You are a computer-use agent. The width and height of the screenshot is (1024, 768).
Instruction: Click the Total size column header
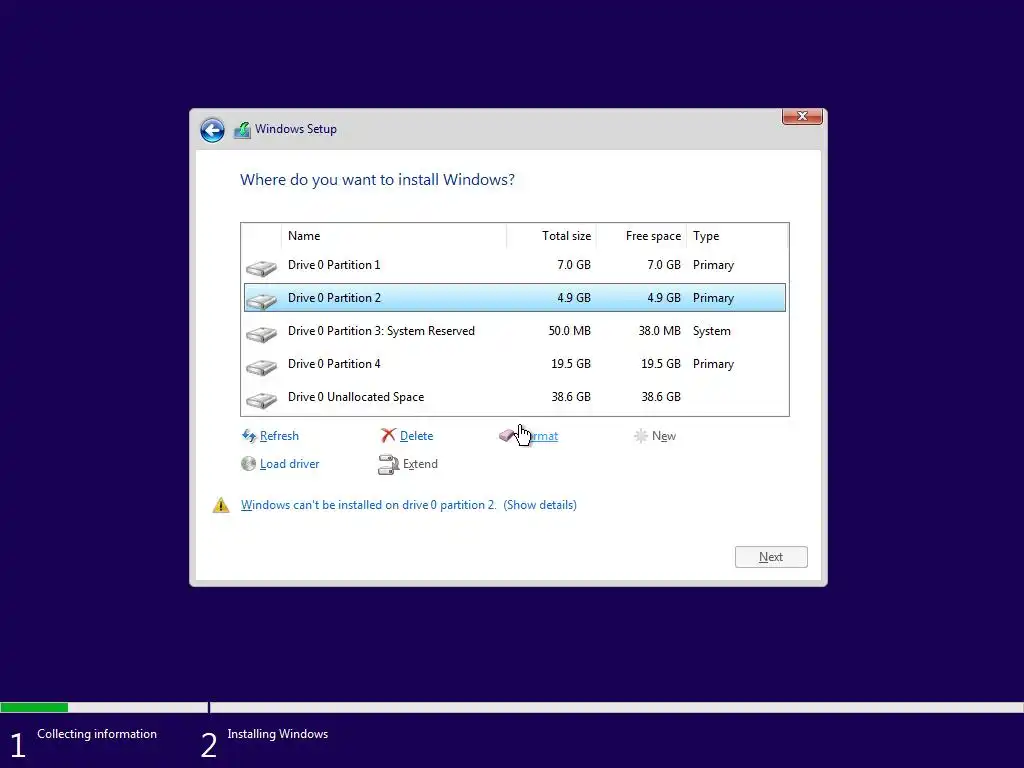click(x=551, y=236)
